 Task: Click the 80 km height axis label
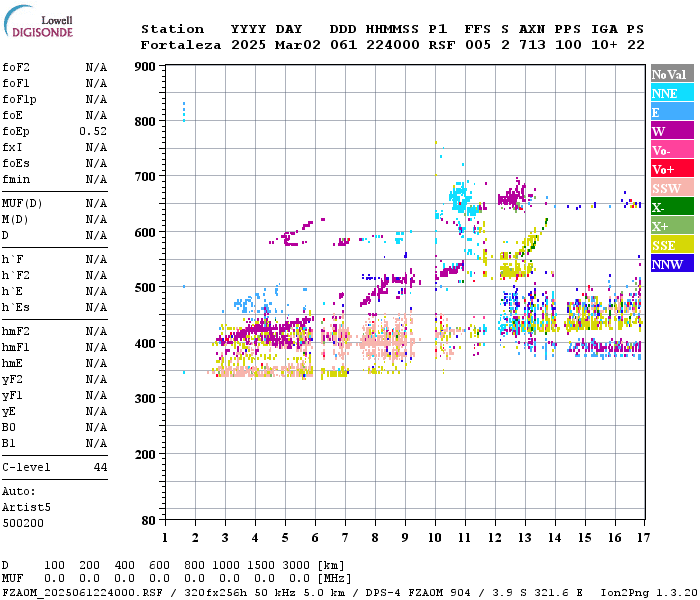click(x=149, y=521)
